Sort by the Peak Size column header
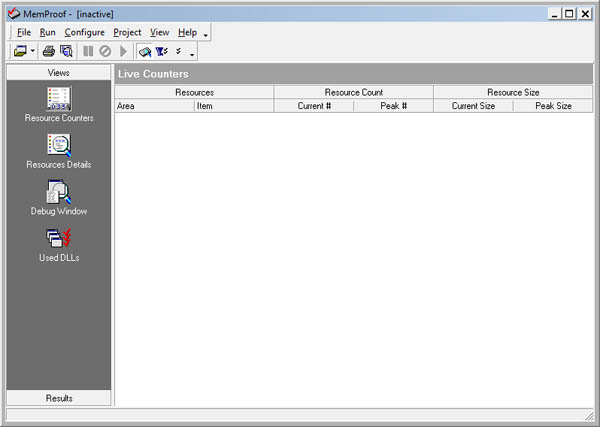The height and width of the screenshot is (427, 600). pos(553,105)
